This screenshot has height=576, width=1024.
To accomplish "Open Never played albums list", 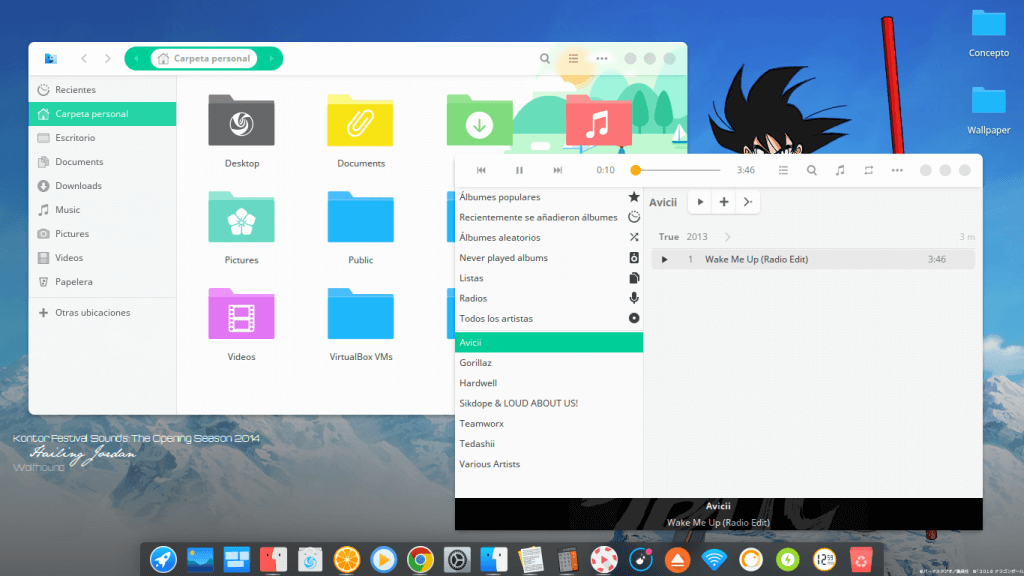I will tap(549, 257).
